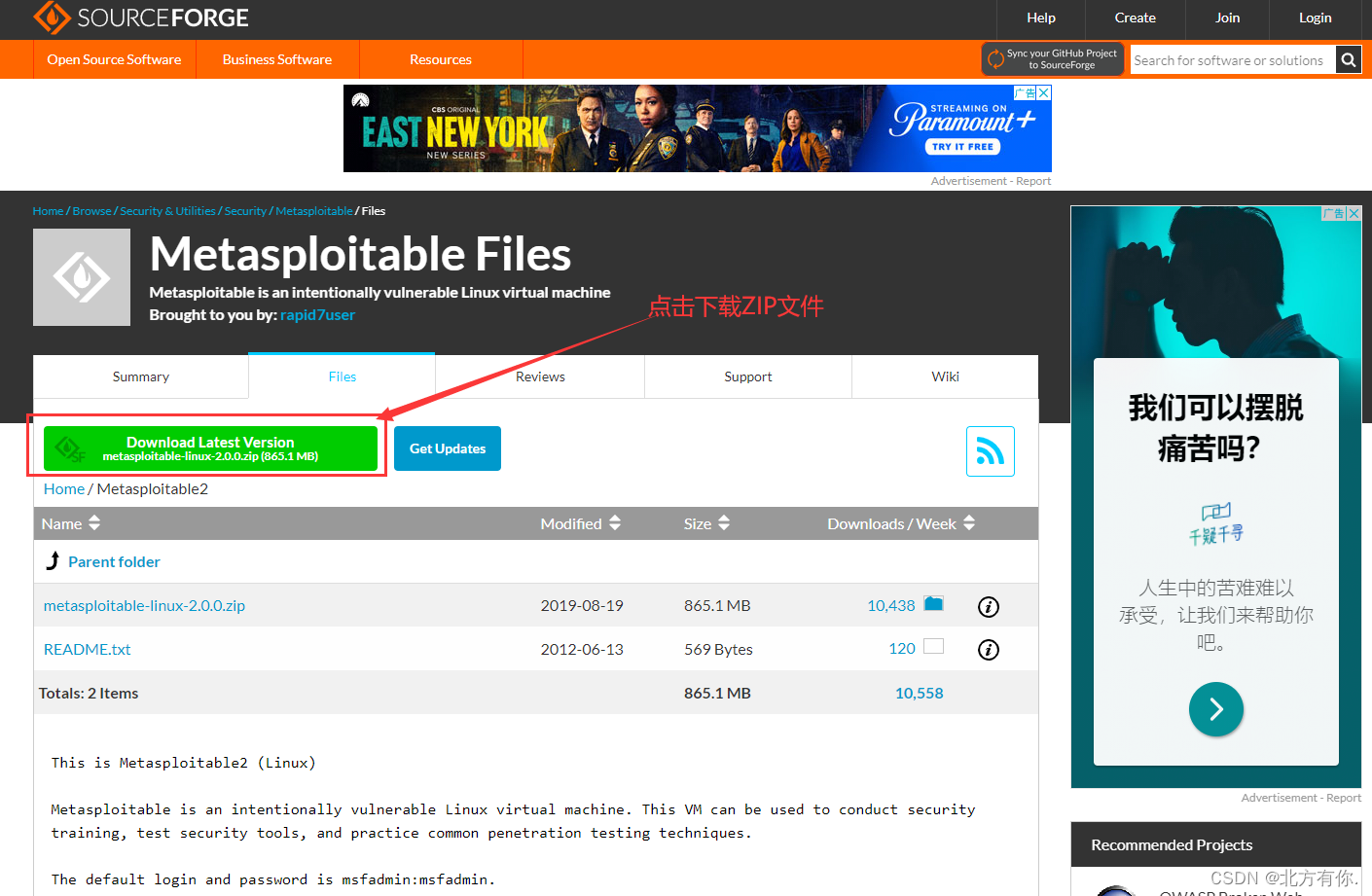Sort the file list by Modified
The height and width of the screenshot is (896, 1372).
[581, 523]
